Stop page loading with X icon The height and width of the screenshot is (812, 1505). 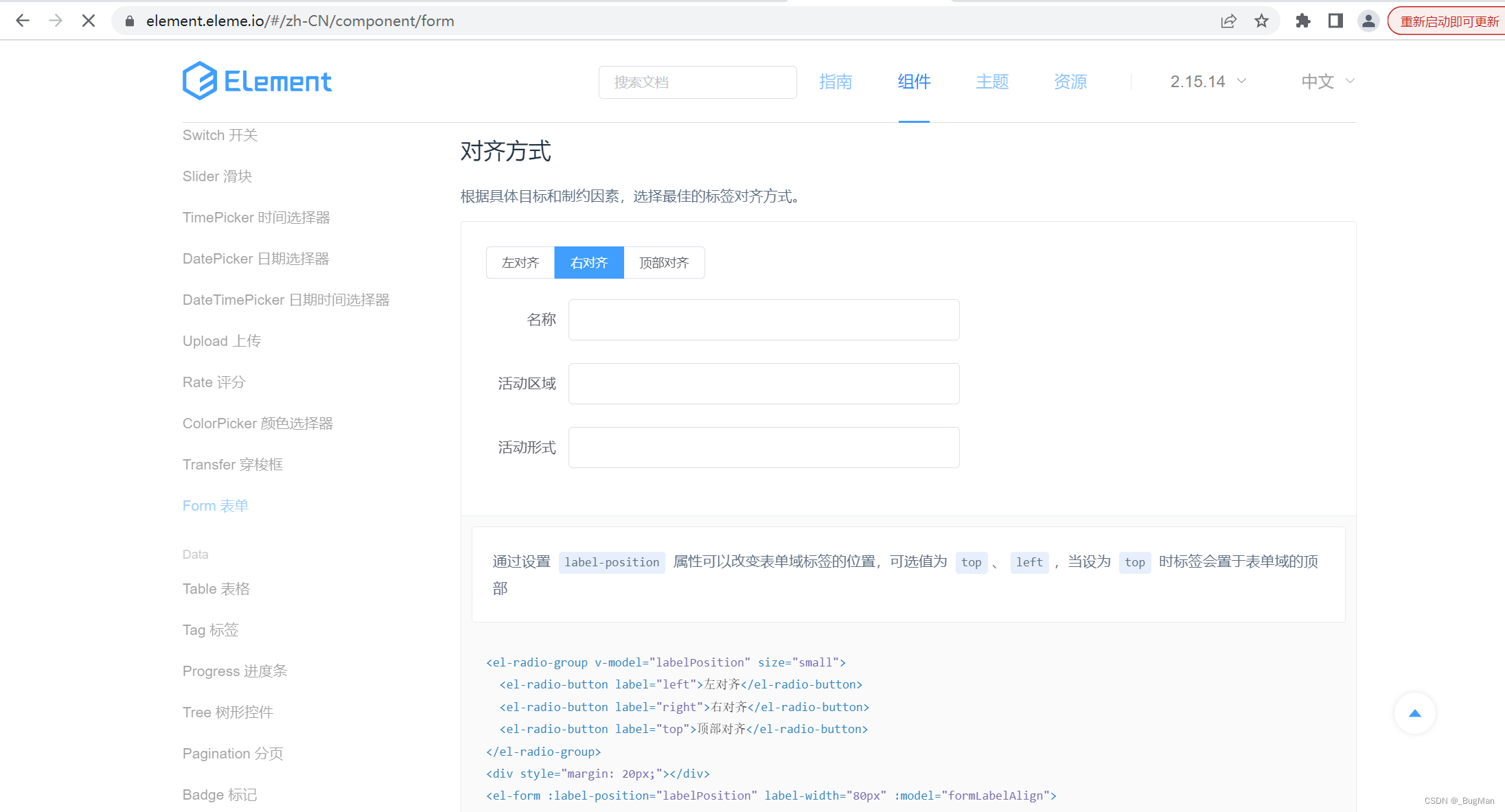pos(89,21)
